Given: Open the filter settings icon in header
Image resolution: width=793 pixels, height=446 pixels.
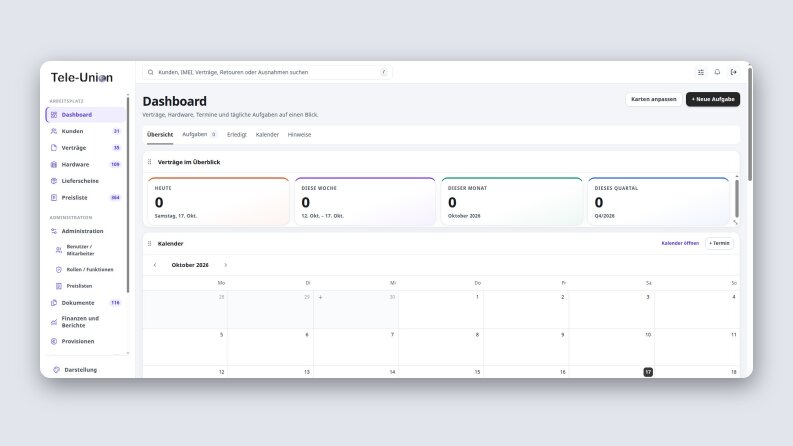Looking at the screenshot, I should point(701,72).
